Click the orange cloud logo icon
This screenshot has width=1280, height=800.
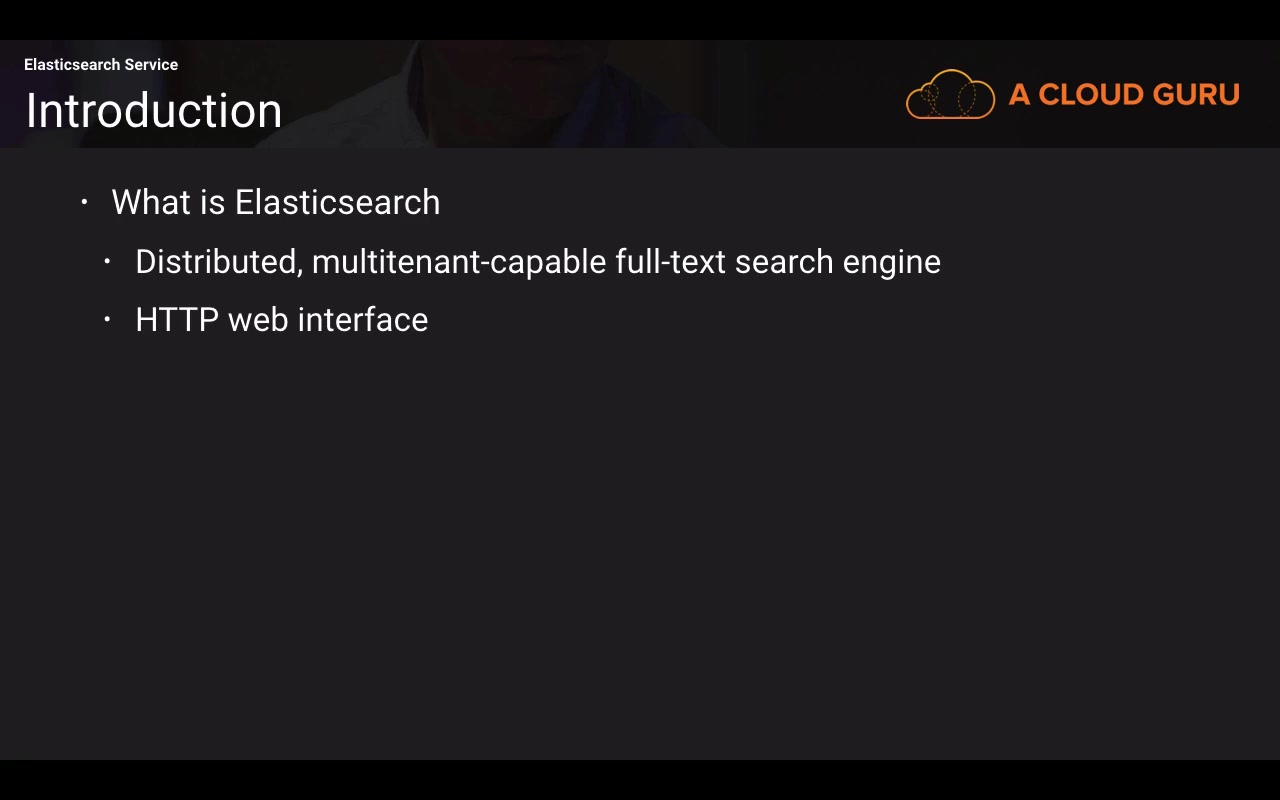point(950,95)
